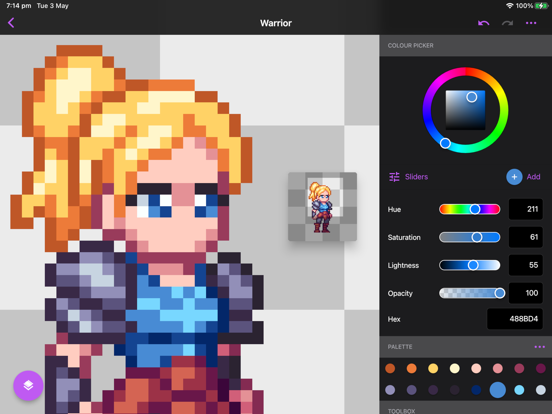Click the Colour Picker section header
Image resolution: width=552 pixels, height=414 pixels.
tap(466, 45)
